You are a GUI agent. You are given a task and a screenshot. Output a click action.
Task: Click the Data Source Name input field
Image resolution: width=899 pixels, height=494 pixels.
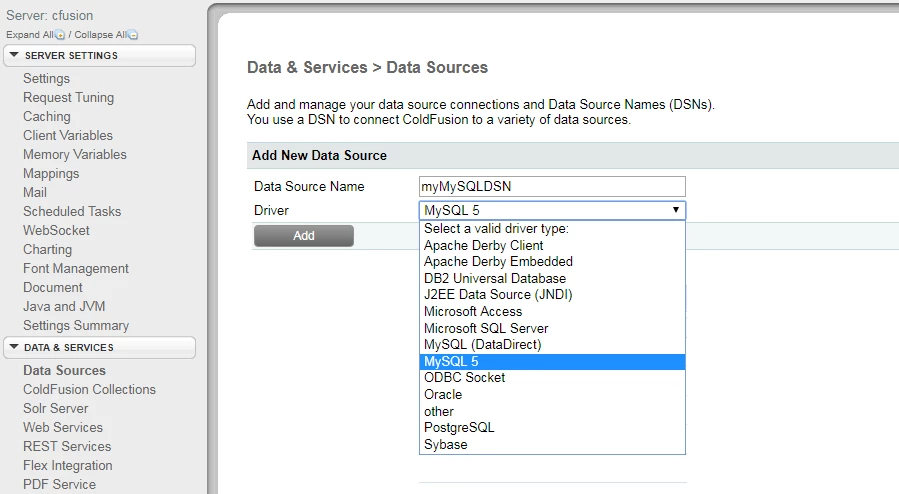[552, 186]
